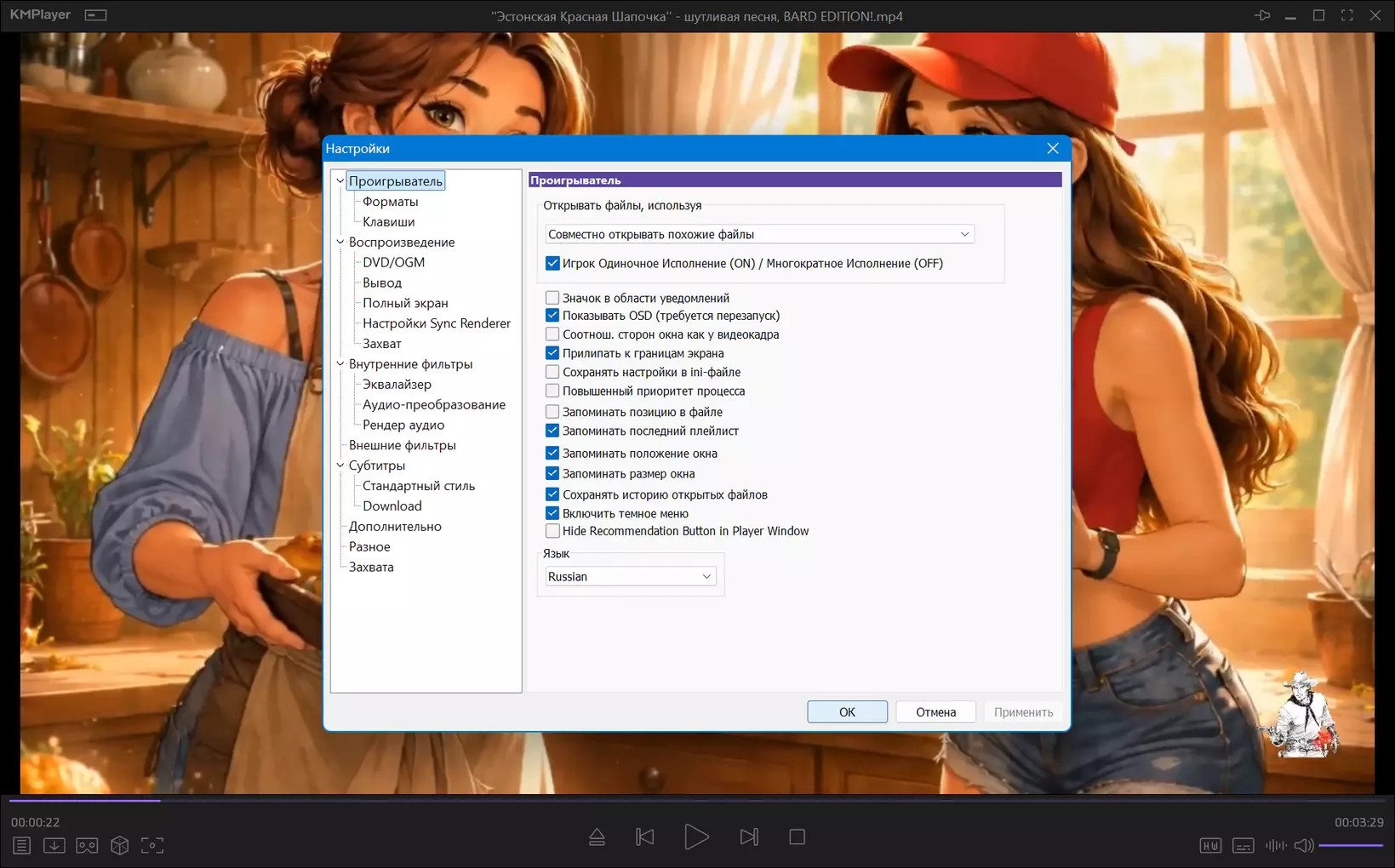Switch to fullscreen via title bar icon
The height and width of the screenshot is (868, 1395).
click(1346, 16)
